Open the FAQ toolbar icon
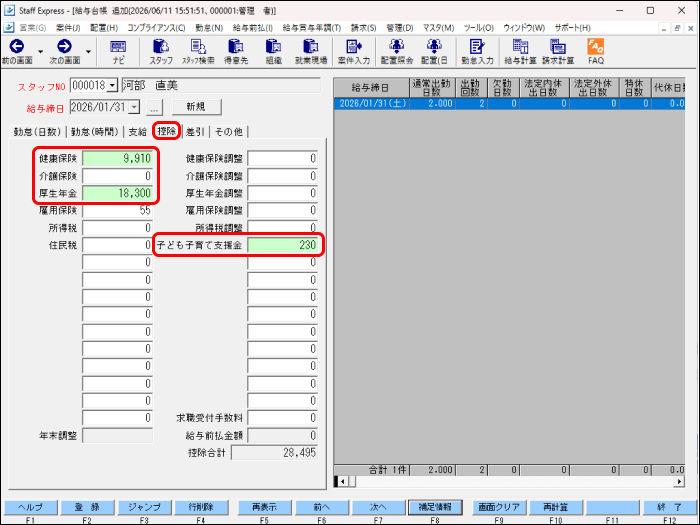 coord(596,51)
